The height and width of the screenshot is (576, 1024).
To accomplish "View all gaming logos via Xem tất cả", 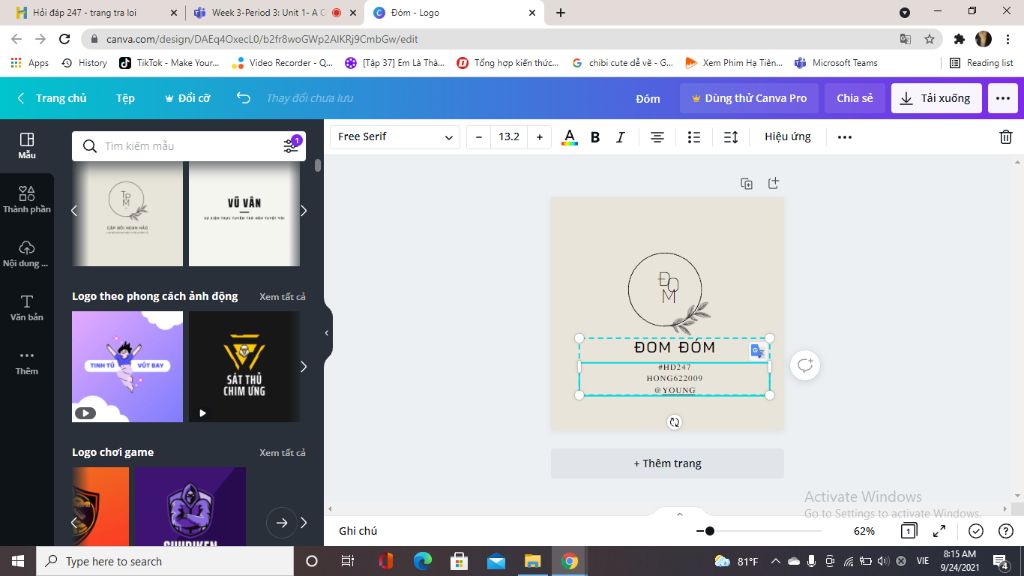I will coord(282,453).
